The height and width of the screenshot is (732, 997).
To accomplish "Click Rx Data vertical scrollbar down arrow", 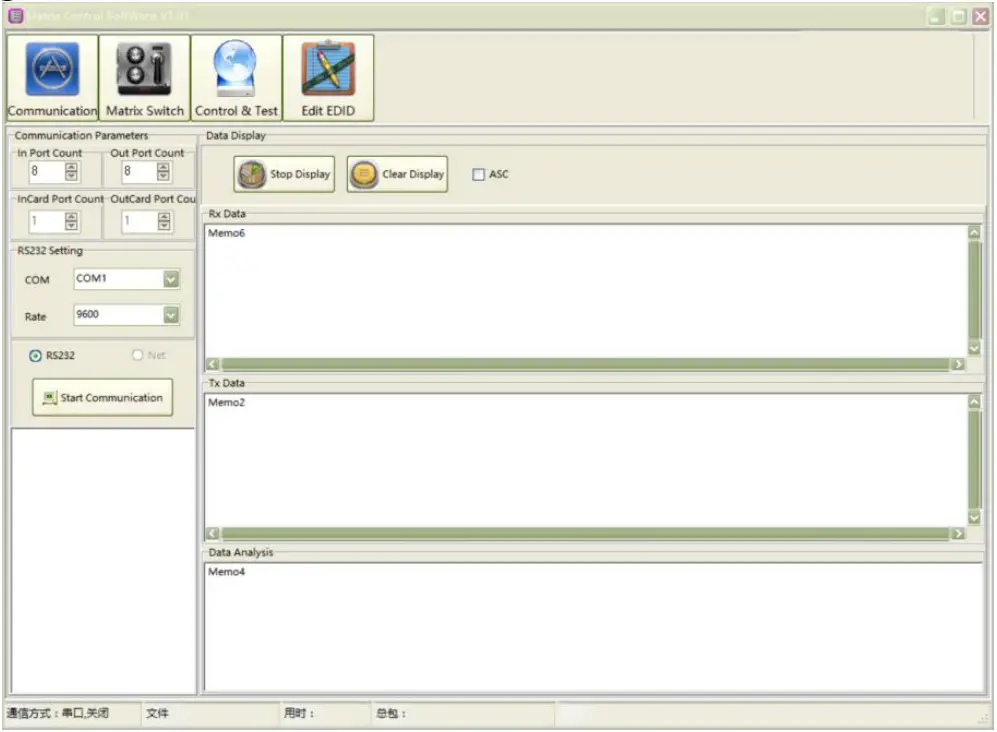I will (x=974, y=348).
